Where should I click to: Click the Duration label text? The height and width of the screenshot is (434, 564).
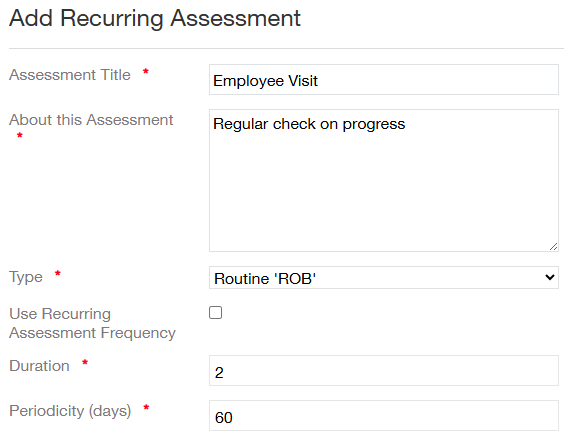(40, 366)
